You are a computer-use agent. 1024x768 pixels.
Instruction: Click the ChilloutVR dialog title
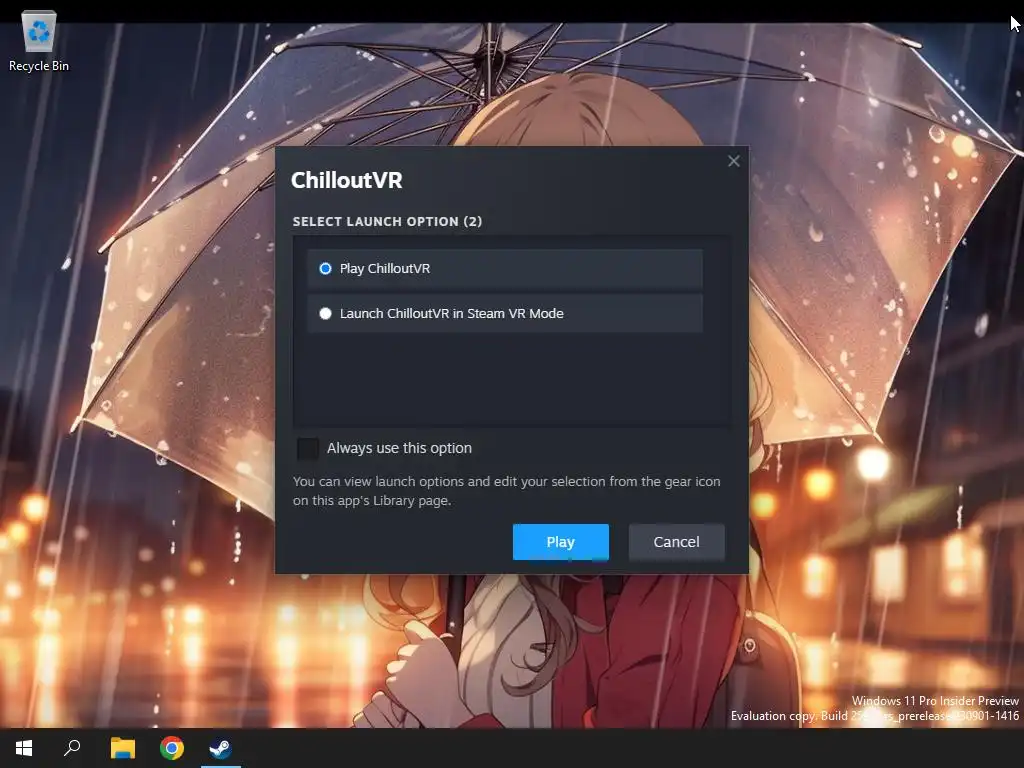tap(347, 180)
